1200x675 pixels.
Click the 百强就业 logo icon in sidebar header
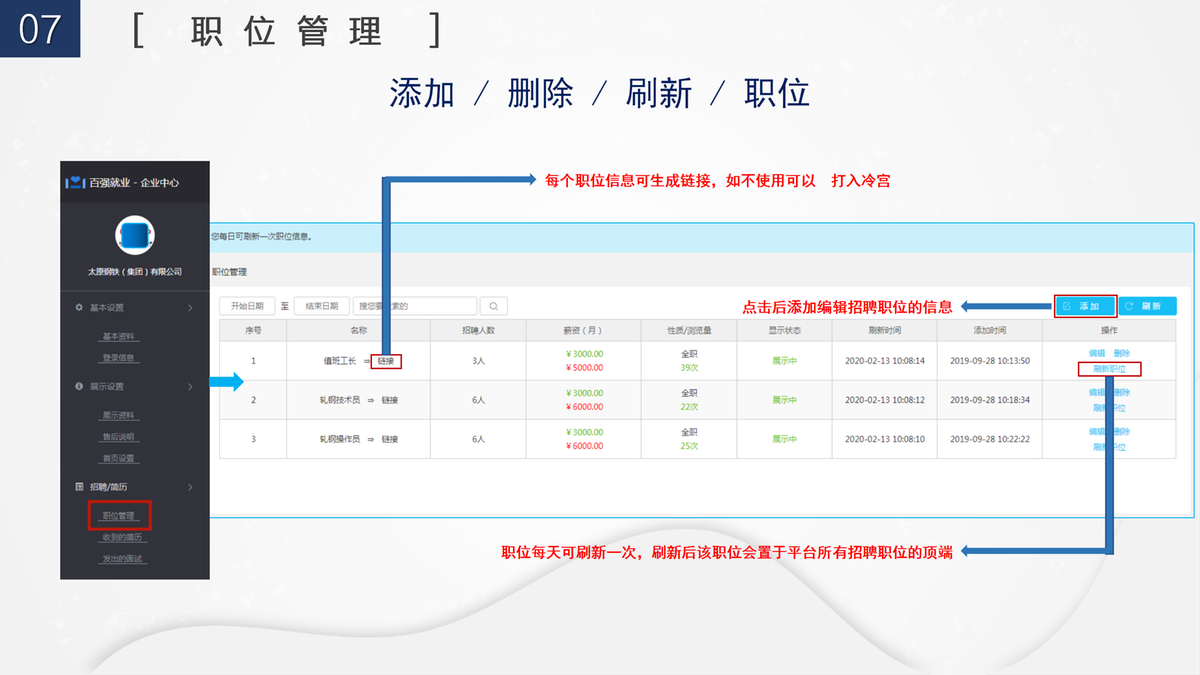pyautogui.click(x=75, y=183)
